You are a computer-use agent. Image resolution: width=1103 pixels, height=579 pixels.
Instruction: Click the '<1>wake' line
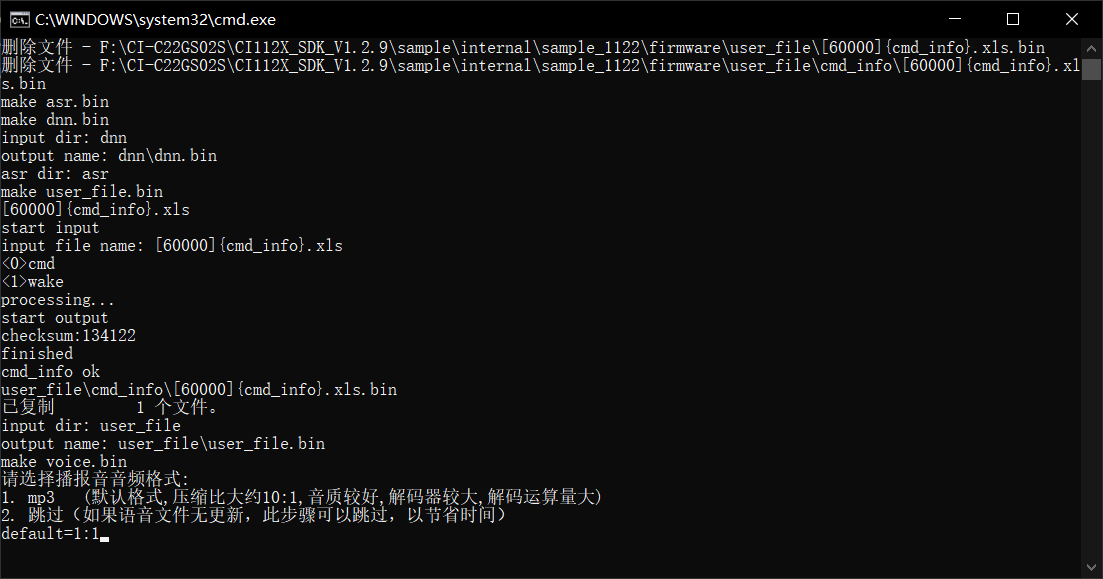(x=32, y=282)
